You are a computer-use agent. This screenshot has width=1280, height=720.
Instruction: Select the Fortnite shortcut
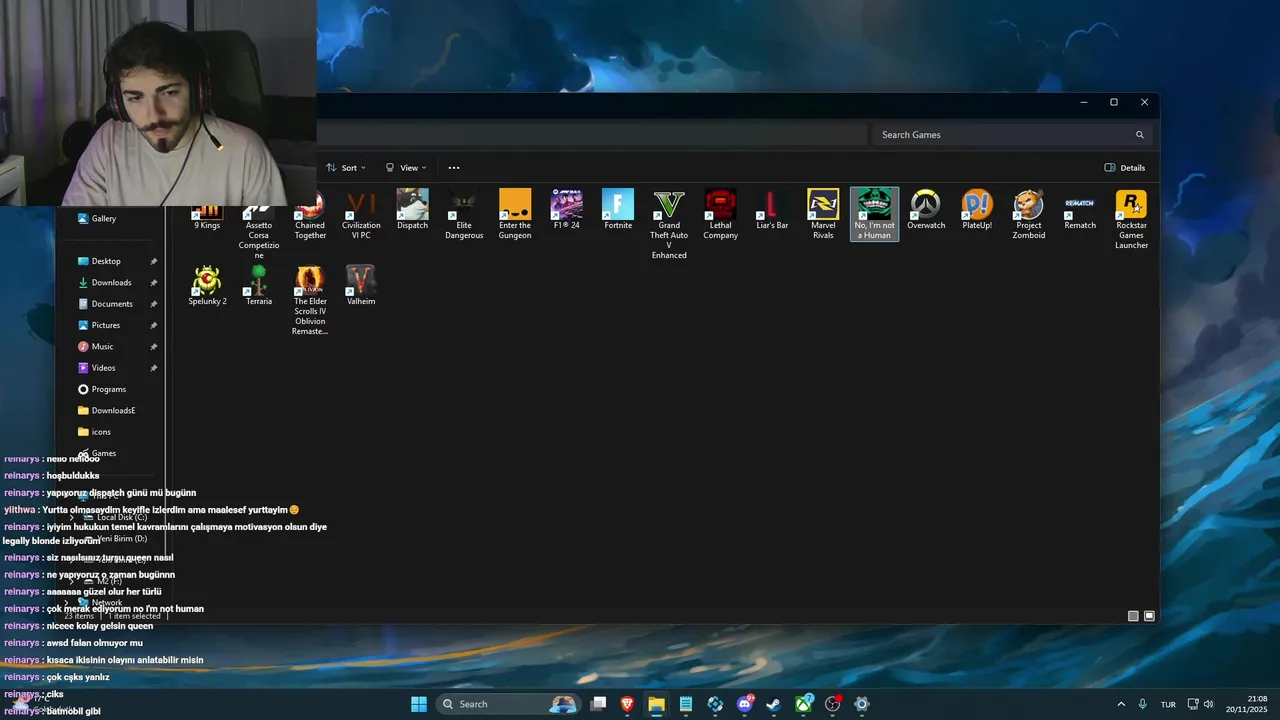pos(618,211)
